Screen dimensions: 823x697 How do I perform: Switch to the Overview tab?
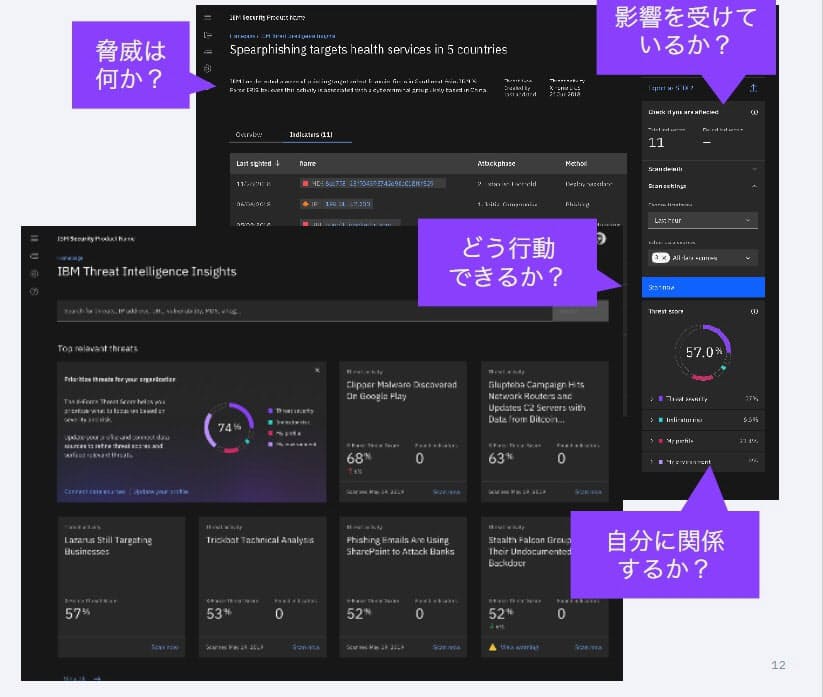(x=248, y=134)
